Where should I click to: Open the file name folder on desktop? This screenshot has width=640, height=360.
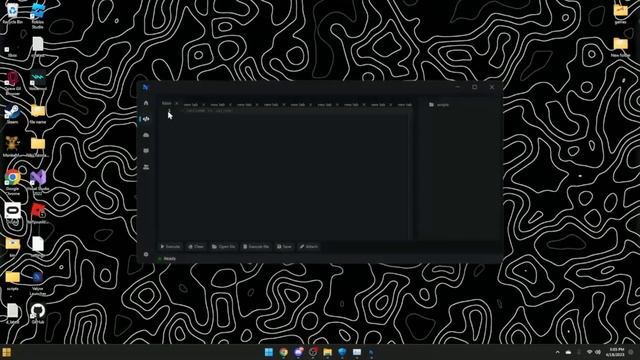[38, 114]
